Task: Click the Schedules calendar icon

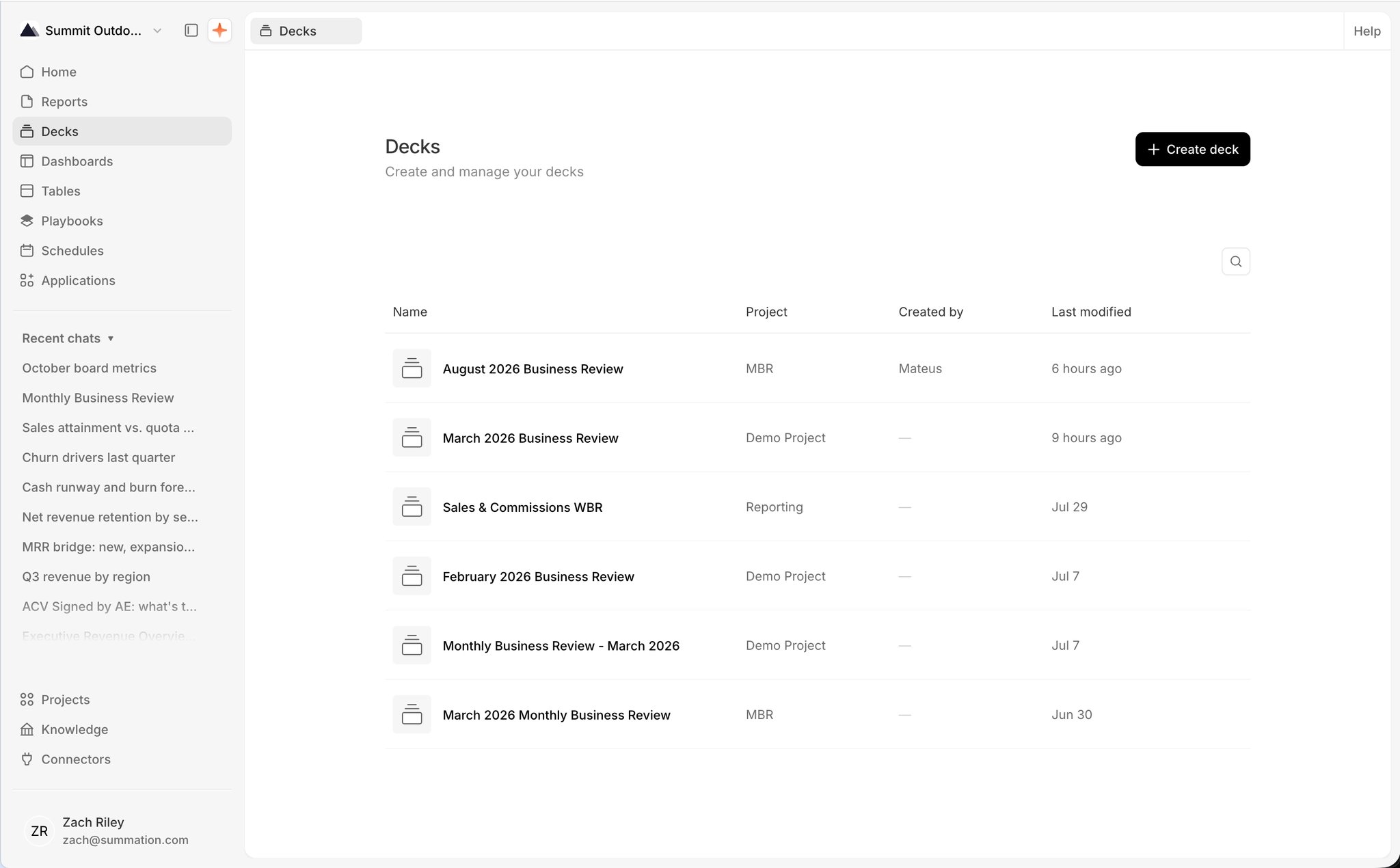Action: pyautogui.click(x=27, y=250)
